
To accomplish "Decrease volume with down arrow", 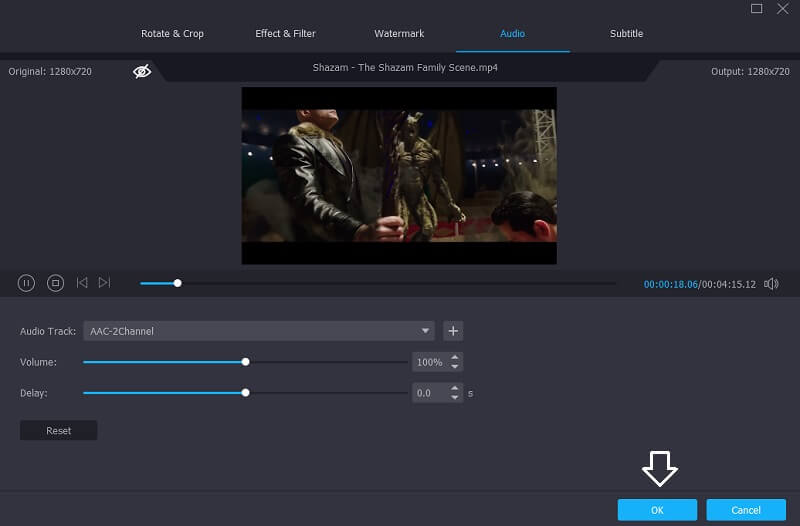I will coord(455,366).
